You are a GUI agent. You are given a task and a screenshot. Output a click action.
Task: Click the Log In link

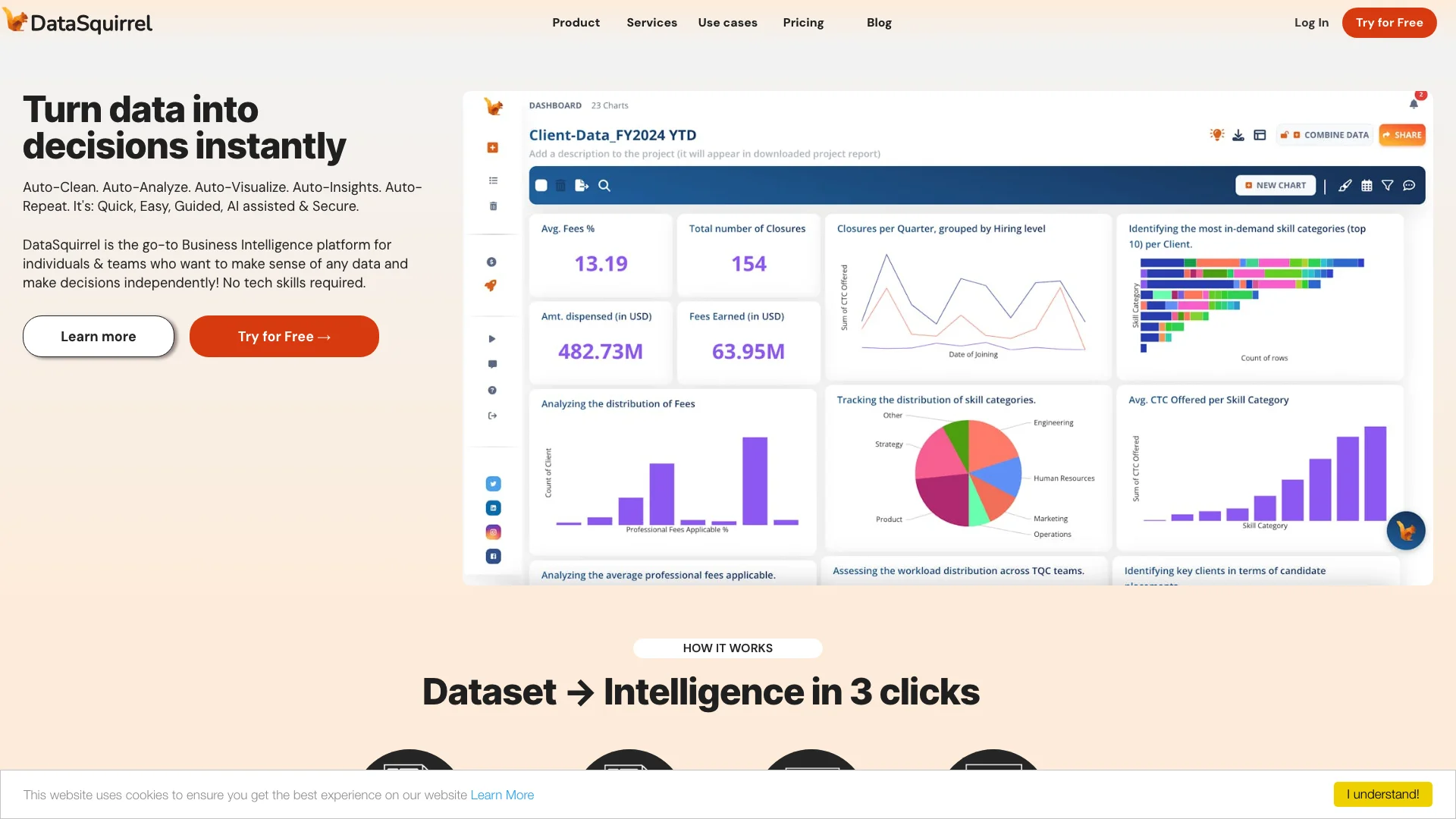[x=1311, y=22]
